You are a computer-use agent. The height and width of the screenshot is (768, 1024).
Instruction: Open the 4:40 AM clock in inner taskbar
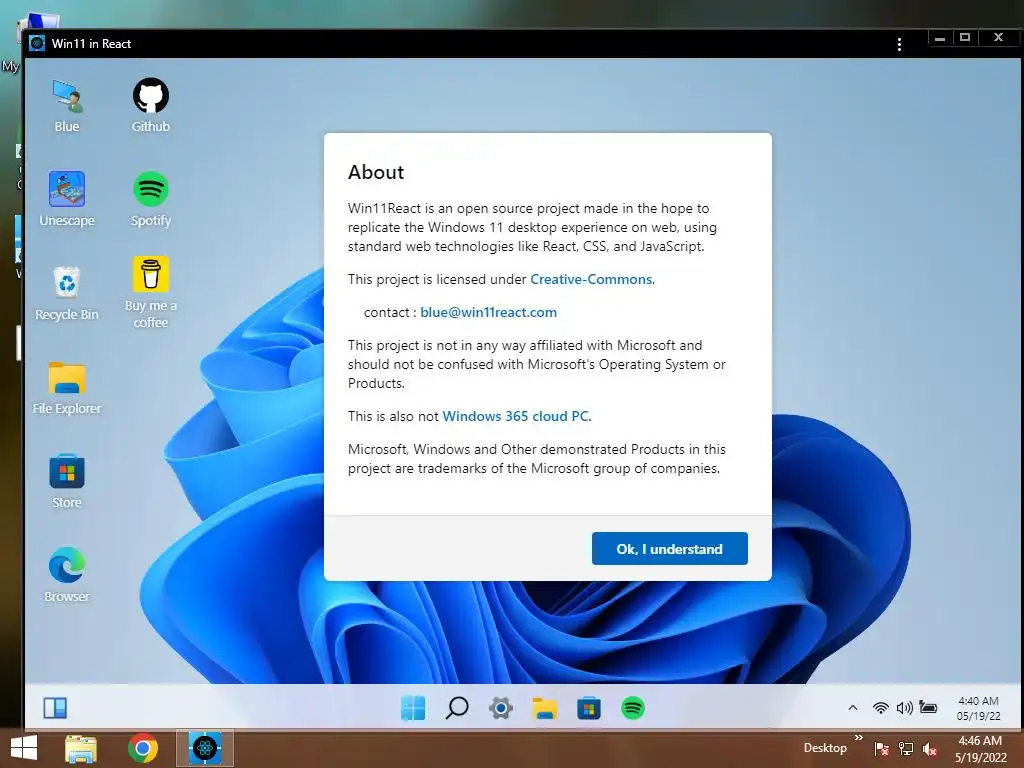pyautogui.click(x=978, y=709)
